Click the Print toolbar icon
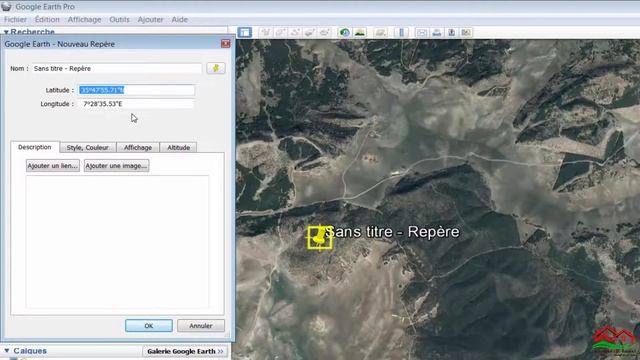 point(437,32)
